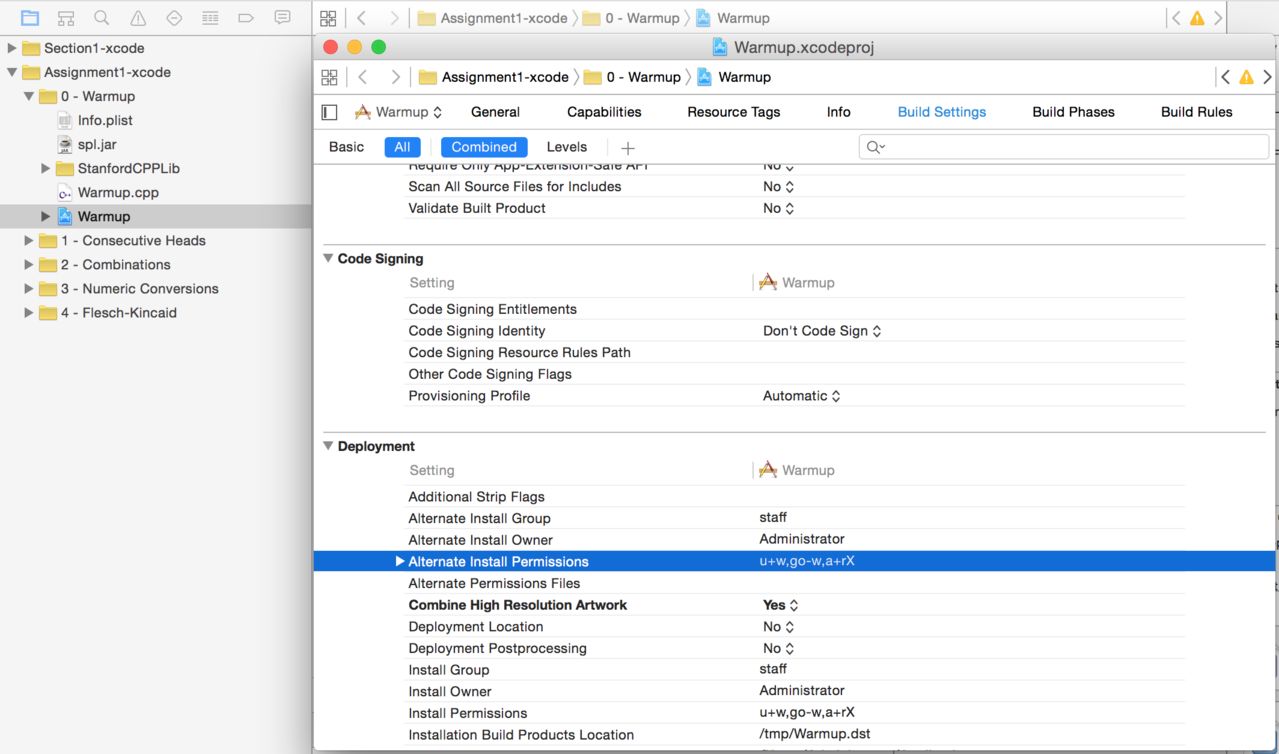Collapse Assignment1-xcode project in navigator
This screenshot has width=1279, height=754.
click(12, 72)
